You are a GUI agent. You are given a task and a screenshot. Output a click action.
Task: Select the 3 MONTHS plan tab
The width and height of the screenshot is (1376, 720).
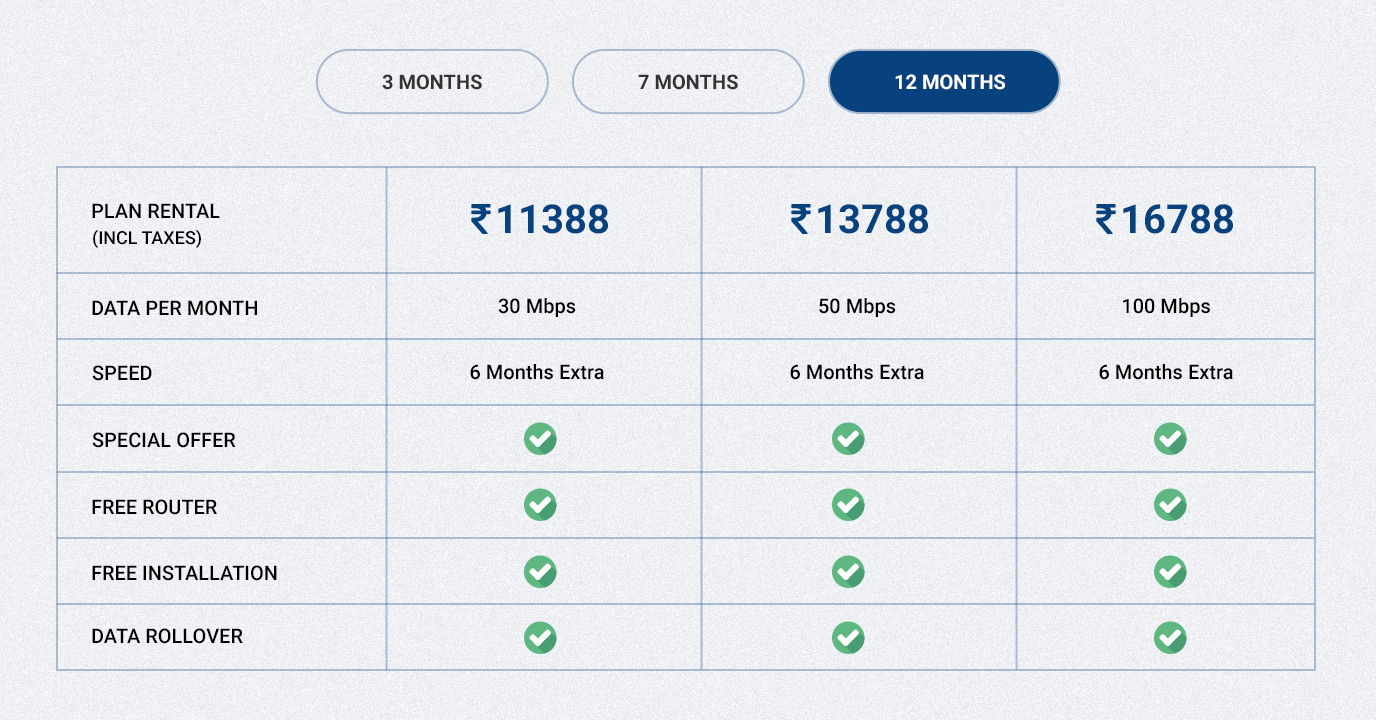pos(432,82)
